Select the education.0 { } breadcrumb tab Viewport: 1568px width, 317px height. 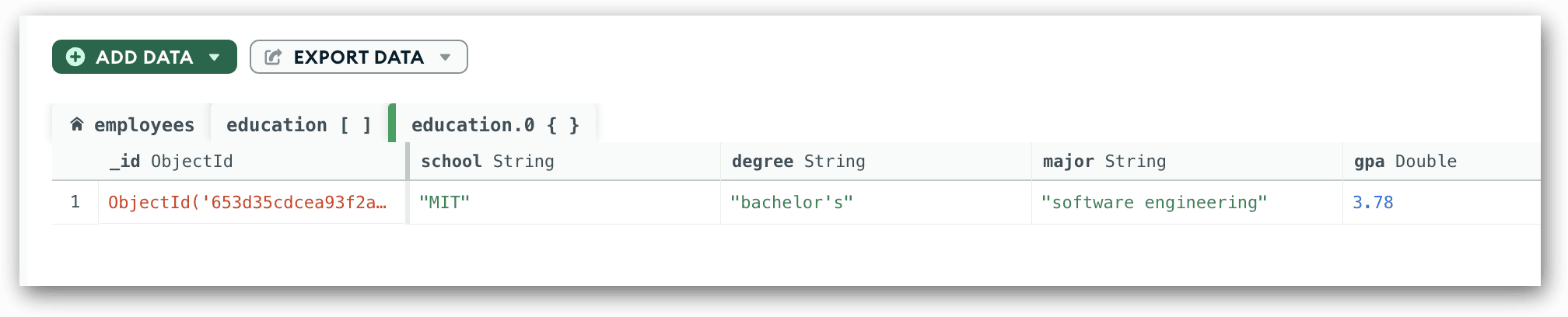pyautogui.click(x=495, y=124)
